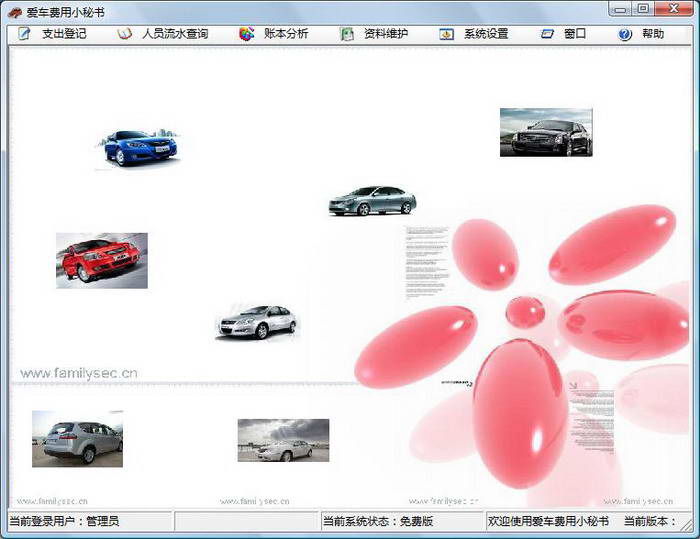Click the 窗口 window icon

[547, 34]
